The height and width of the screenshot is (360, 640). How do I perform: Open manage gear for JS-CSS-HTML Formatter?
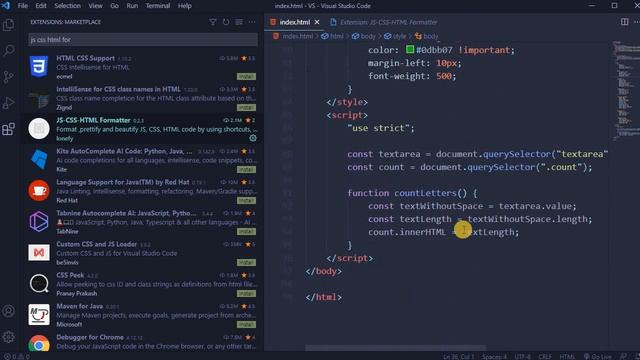(253, 138)
